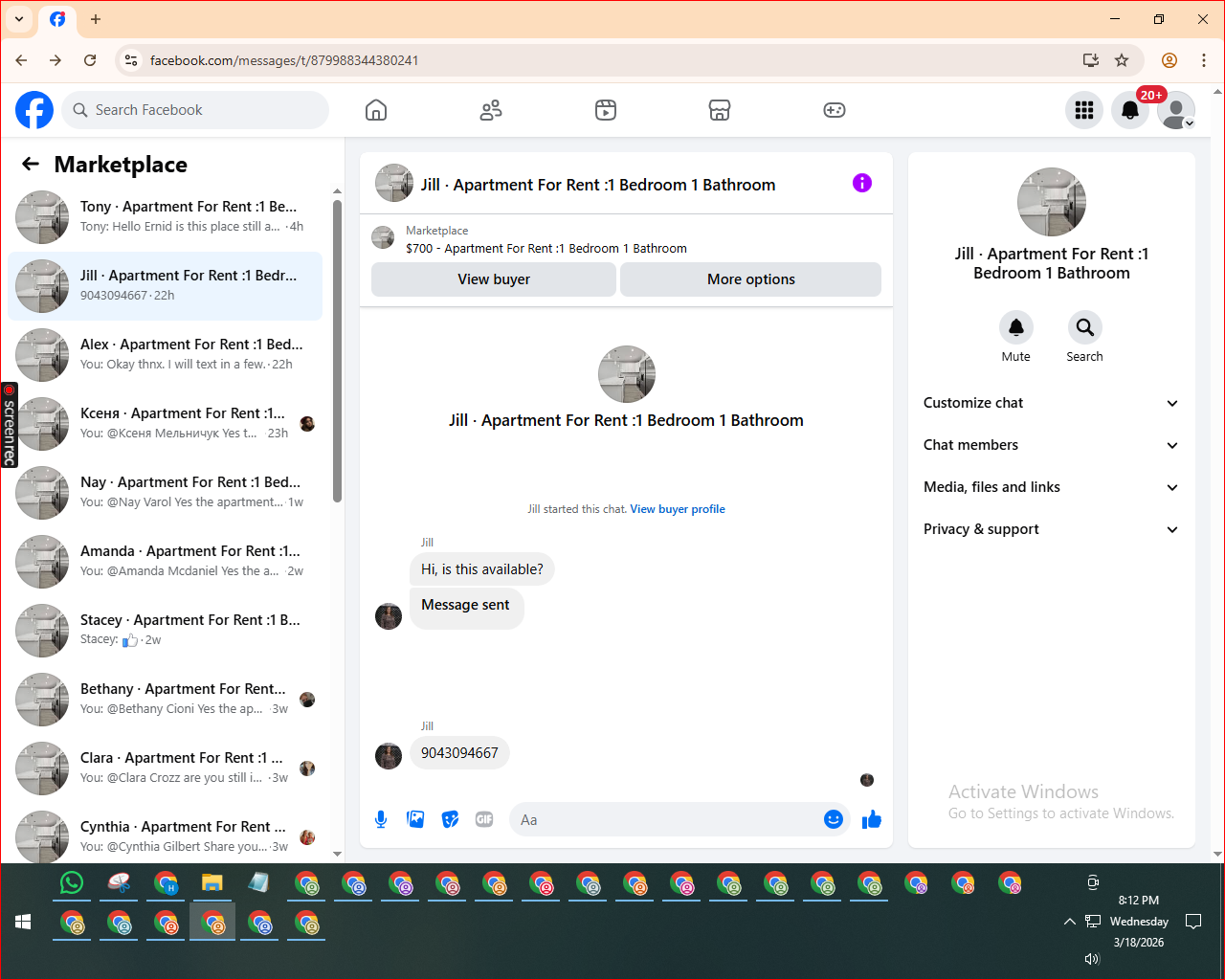Viewport: 1225px width, 980px height.
Task: Open the Friends icon in top nav
Action: click(491, 110)
